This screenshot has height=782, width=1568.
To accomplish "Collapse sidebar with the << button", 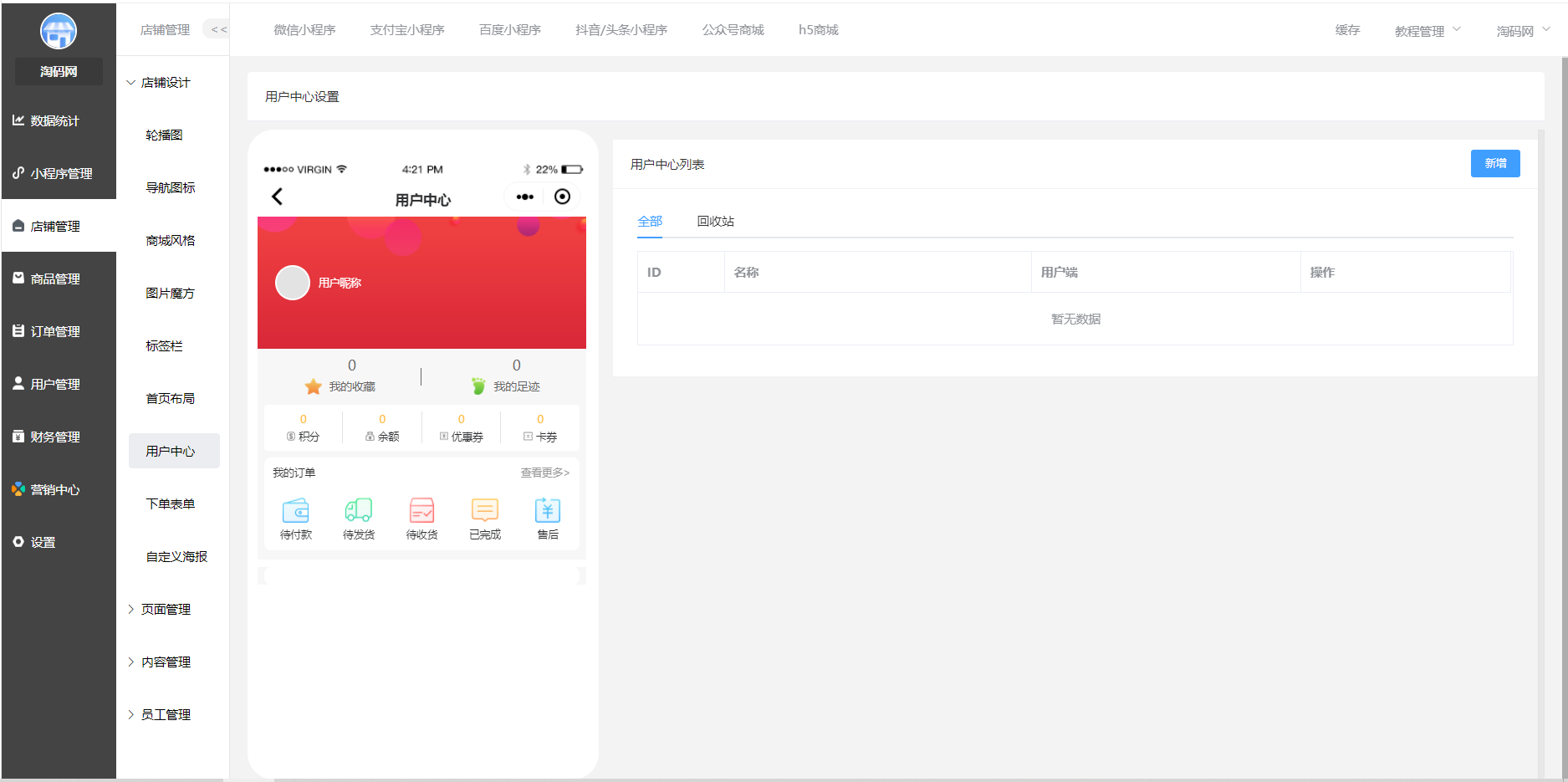I will (x=218, y=30).
